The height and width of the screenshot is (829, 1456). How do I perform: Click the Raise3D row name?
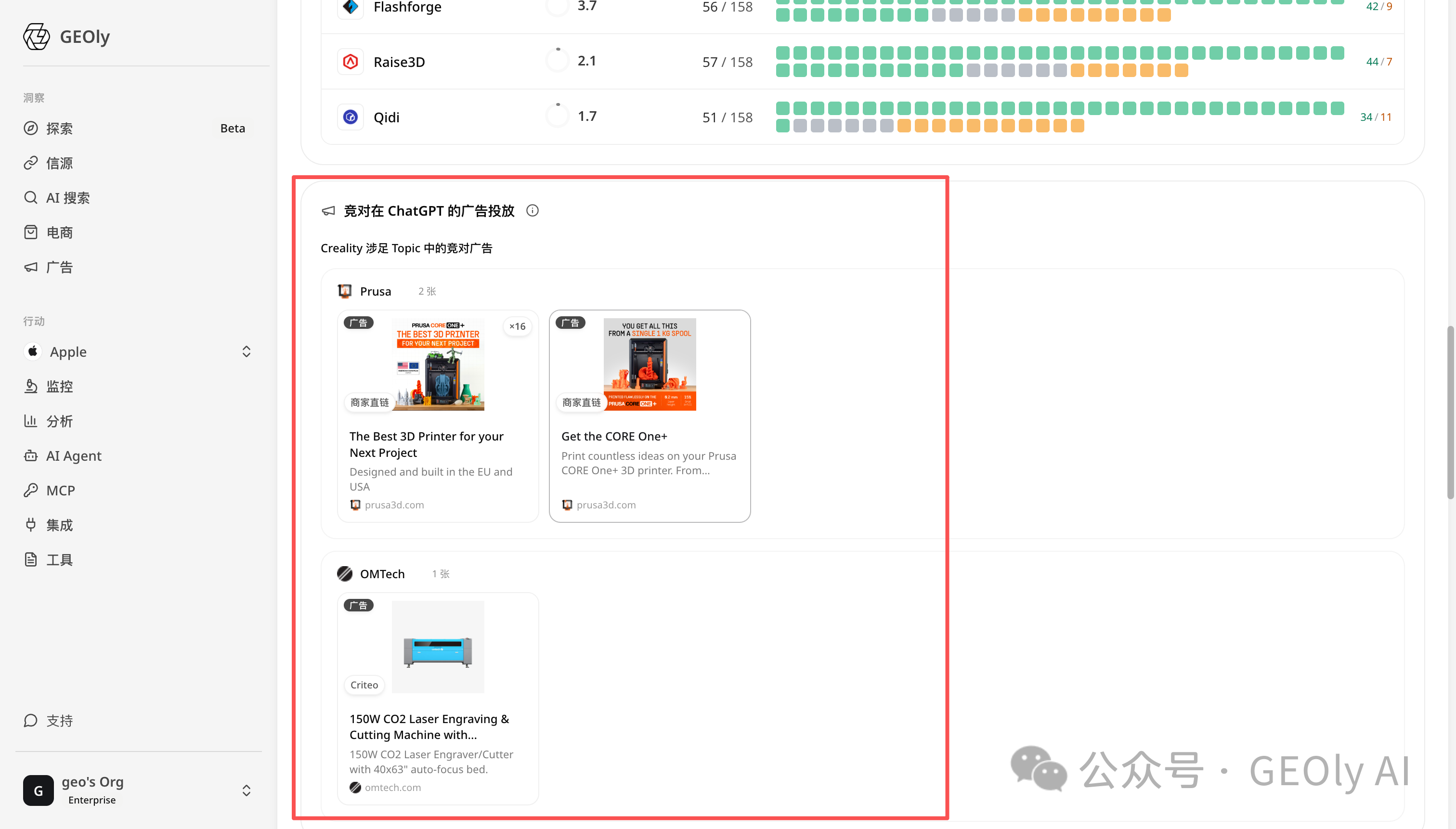click(x=399, y=62)
